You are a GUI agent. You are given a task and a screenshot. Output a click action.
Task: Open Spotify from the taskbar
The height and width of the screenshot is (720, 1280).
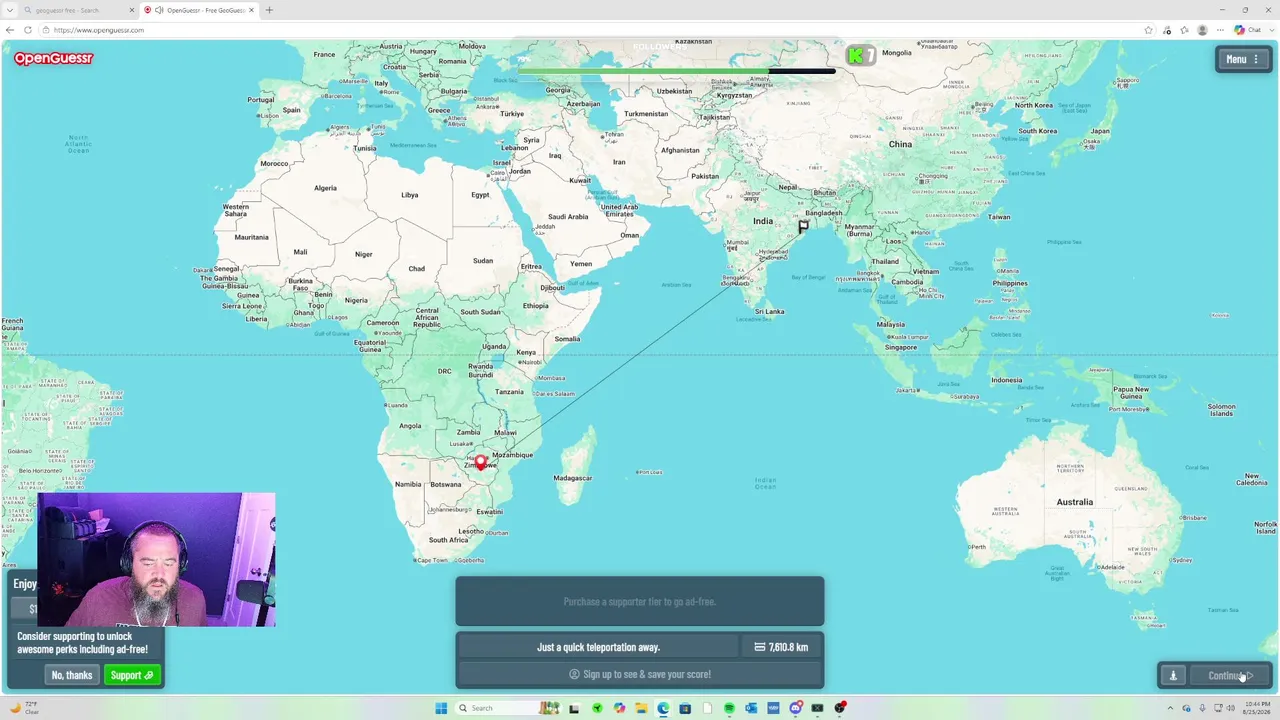point(729,708)
